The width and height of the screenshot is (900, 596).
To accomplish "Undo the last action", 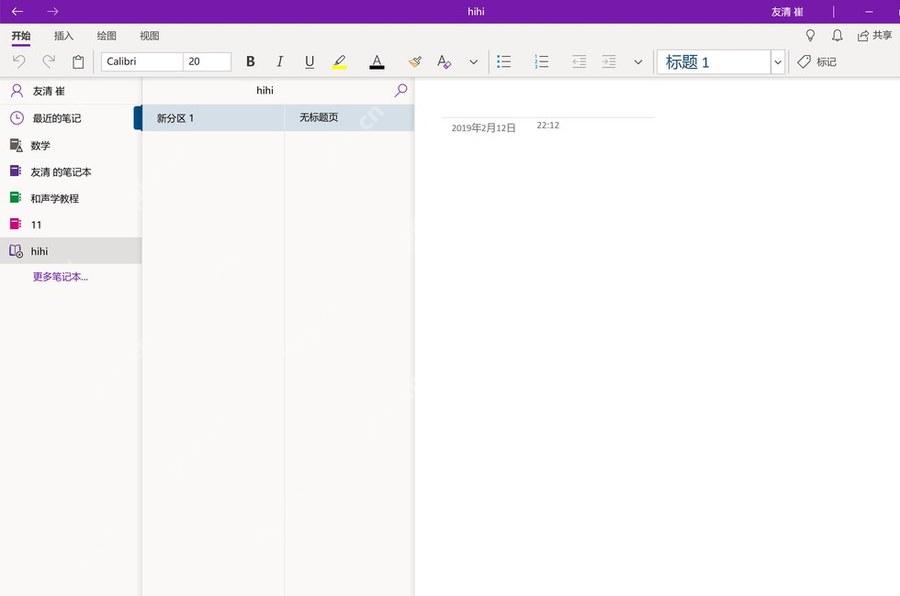I will 19,61.
